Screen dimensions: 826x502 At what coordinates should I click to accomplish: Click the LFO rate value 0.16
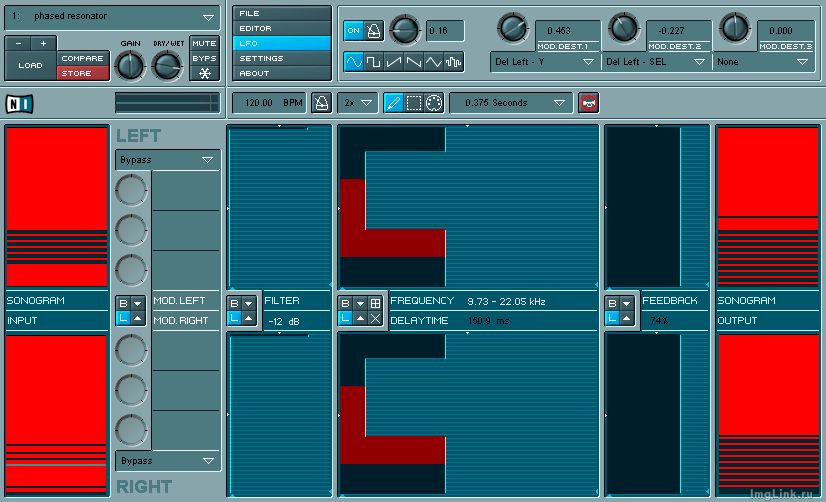tap(445, 31)
